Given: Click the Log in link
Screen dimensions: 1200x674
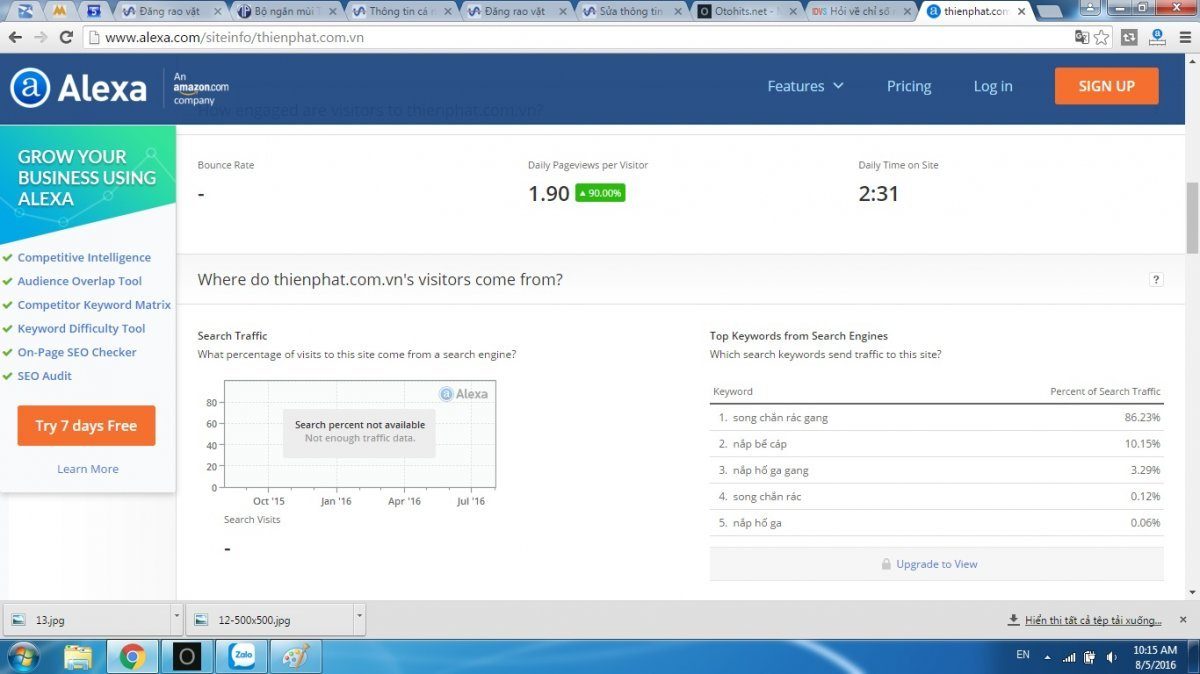Looking at the screenshot, I should pyautogui.click(x=993, y=86).
